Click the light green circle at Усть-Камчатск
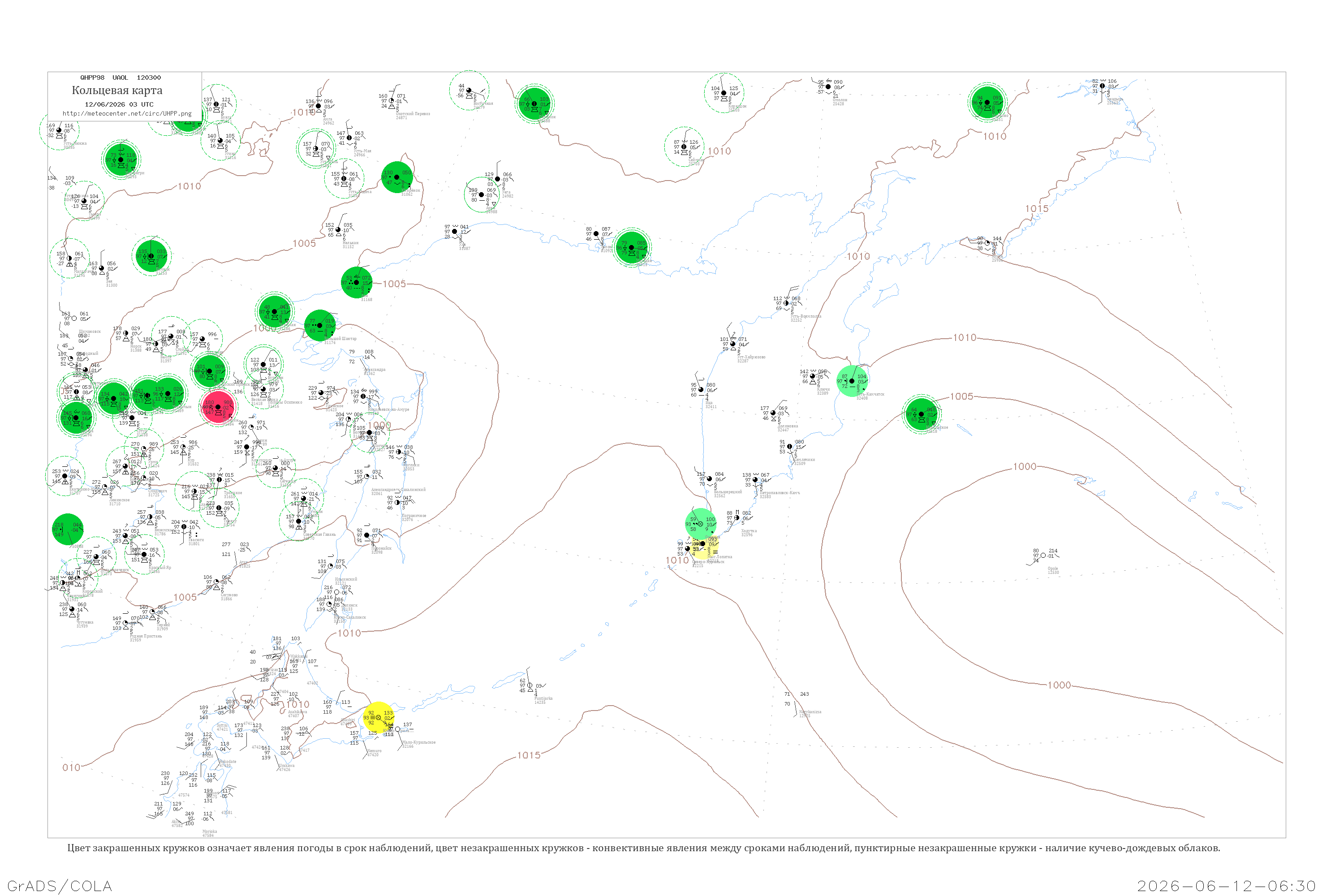Image resolution: width=1344 pixels, height=896 pixels. click(852, 381)
